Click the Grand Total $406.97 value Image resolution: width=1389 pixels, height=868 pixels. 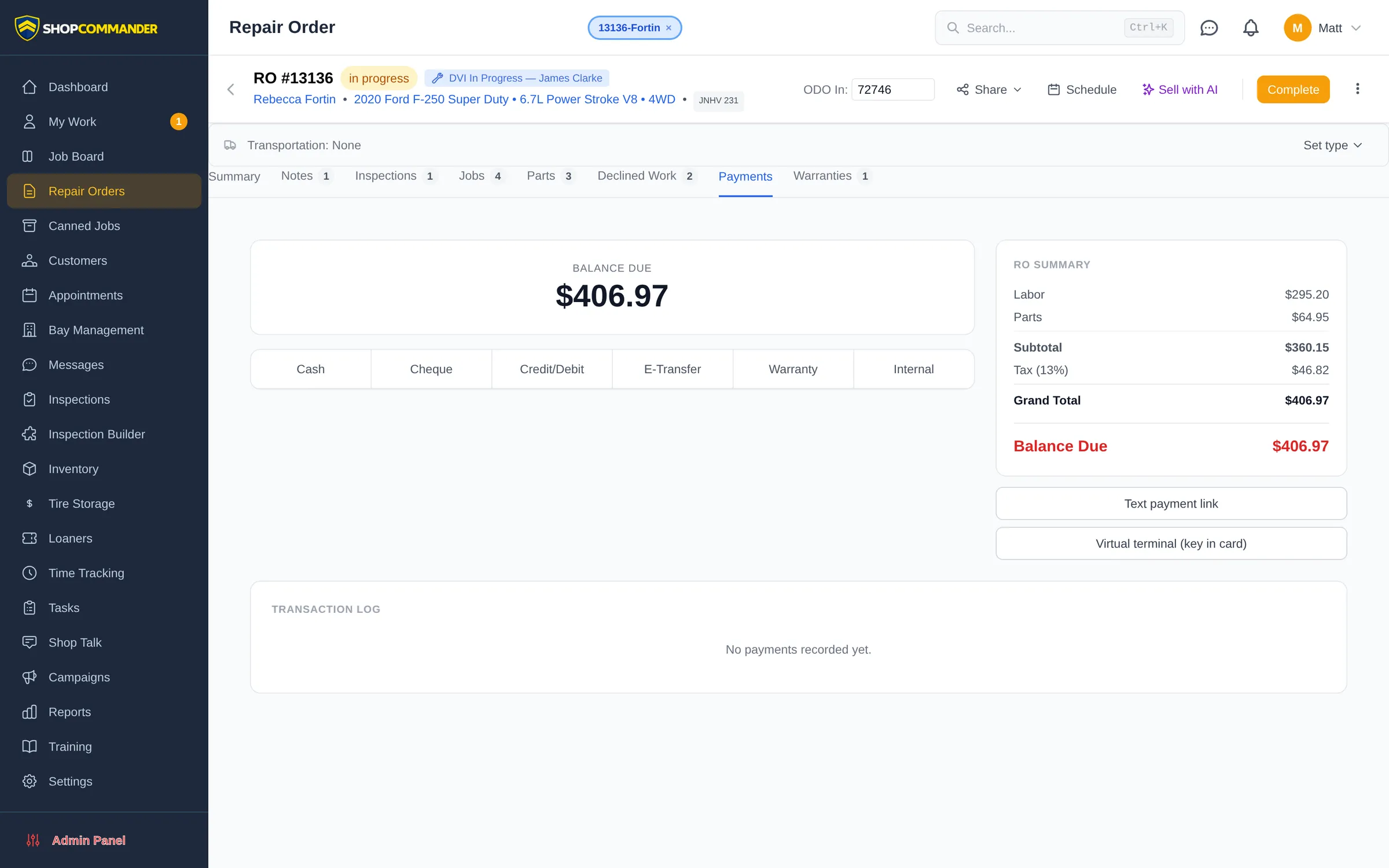[1306, 400]
